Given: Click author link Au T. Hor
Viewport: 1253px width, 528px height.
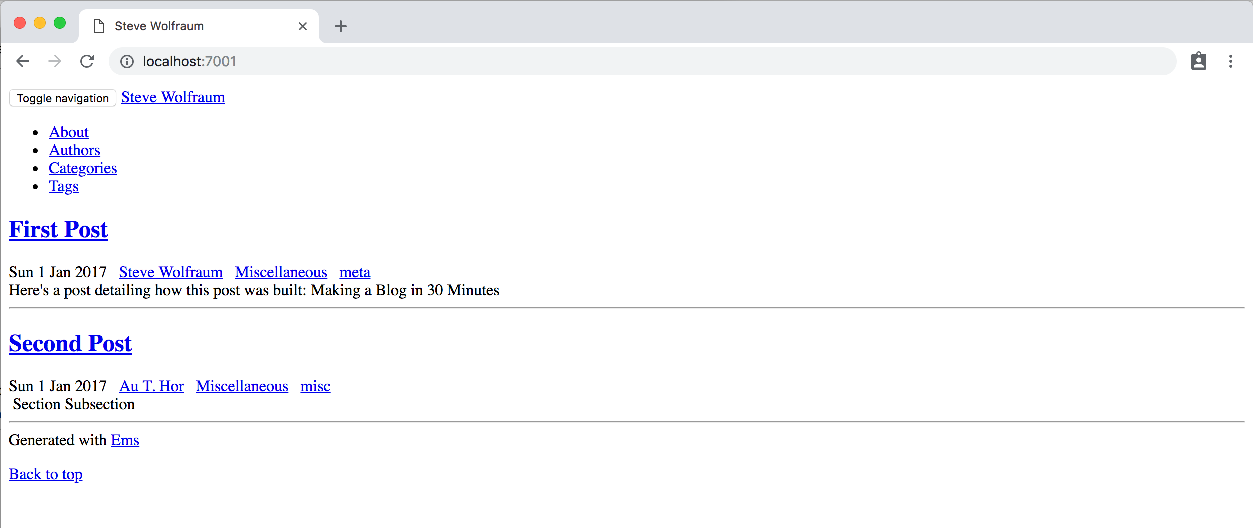Looking at the screenshot, I should [152, 386].
